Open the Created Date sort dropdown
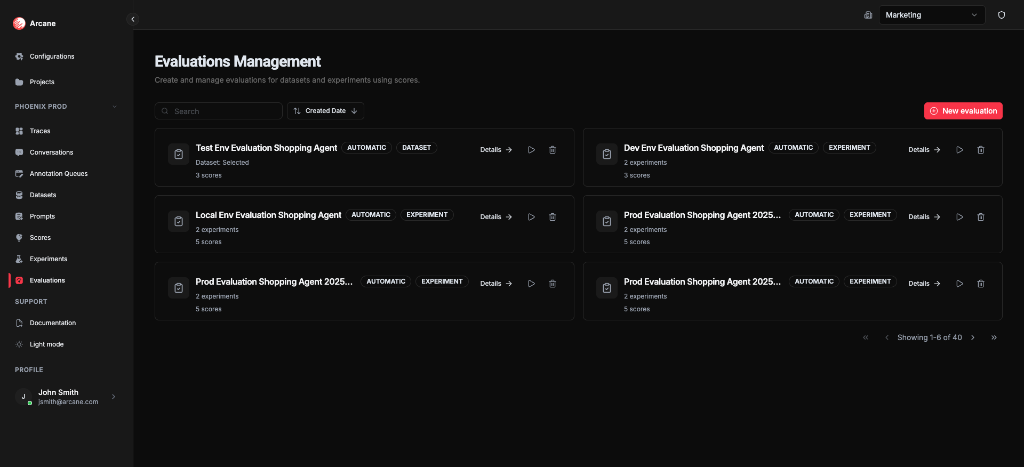Screen dimensions: 1024x467 [x=326, y=111]
